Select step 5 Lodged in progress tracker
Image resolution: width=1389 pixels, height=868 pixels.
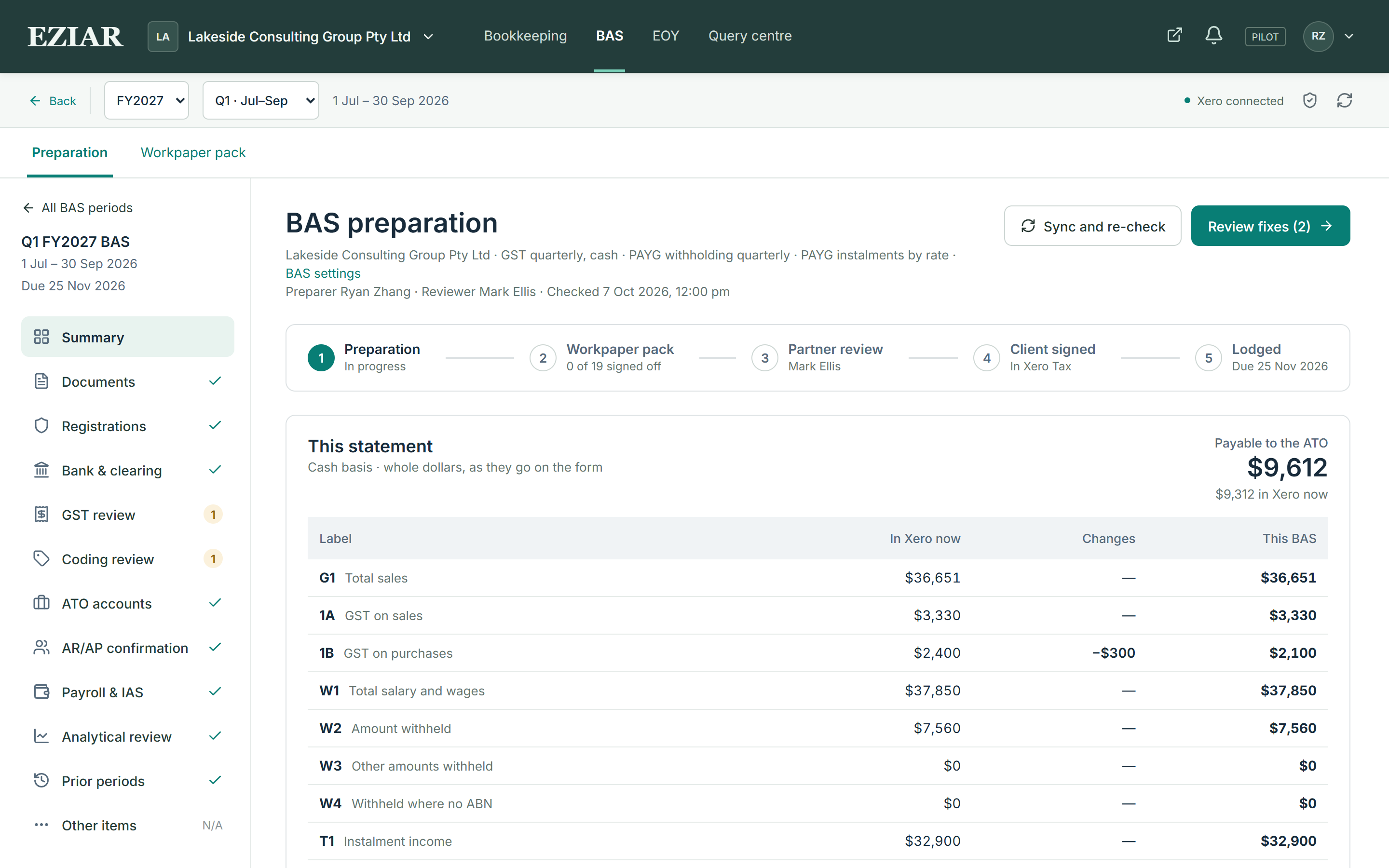(1262, 358)
